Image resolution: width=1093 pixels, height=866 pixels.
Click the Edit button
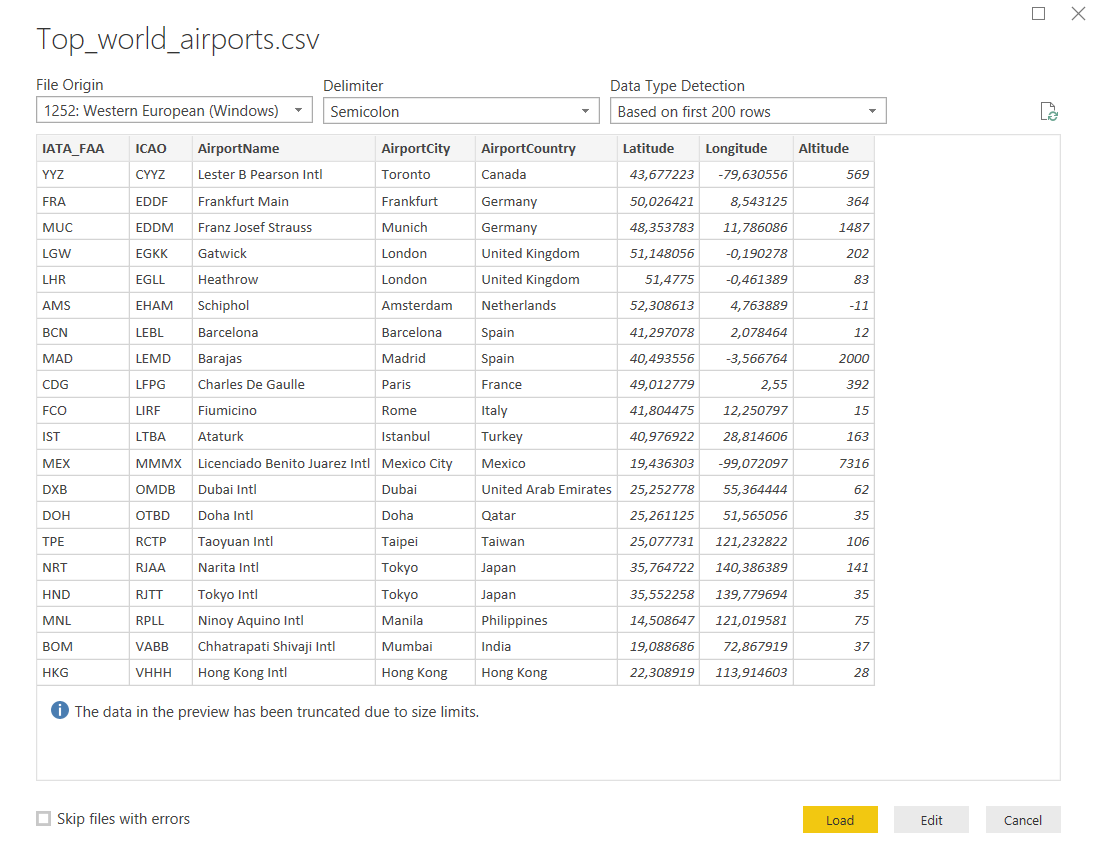click(x=931, y=819)
